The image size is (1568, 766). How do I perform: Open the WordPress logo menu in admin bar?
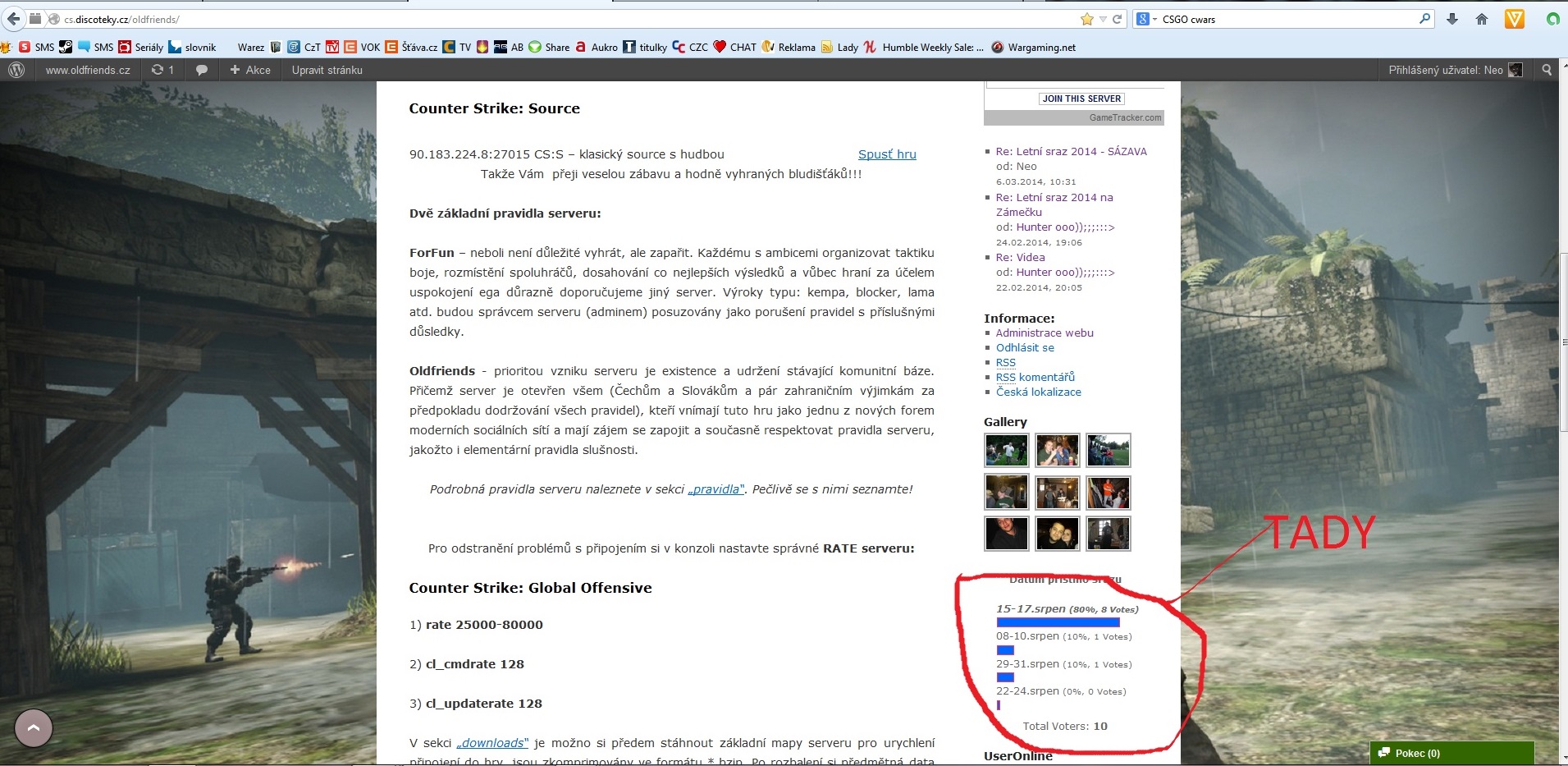pos(16,70)
